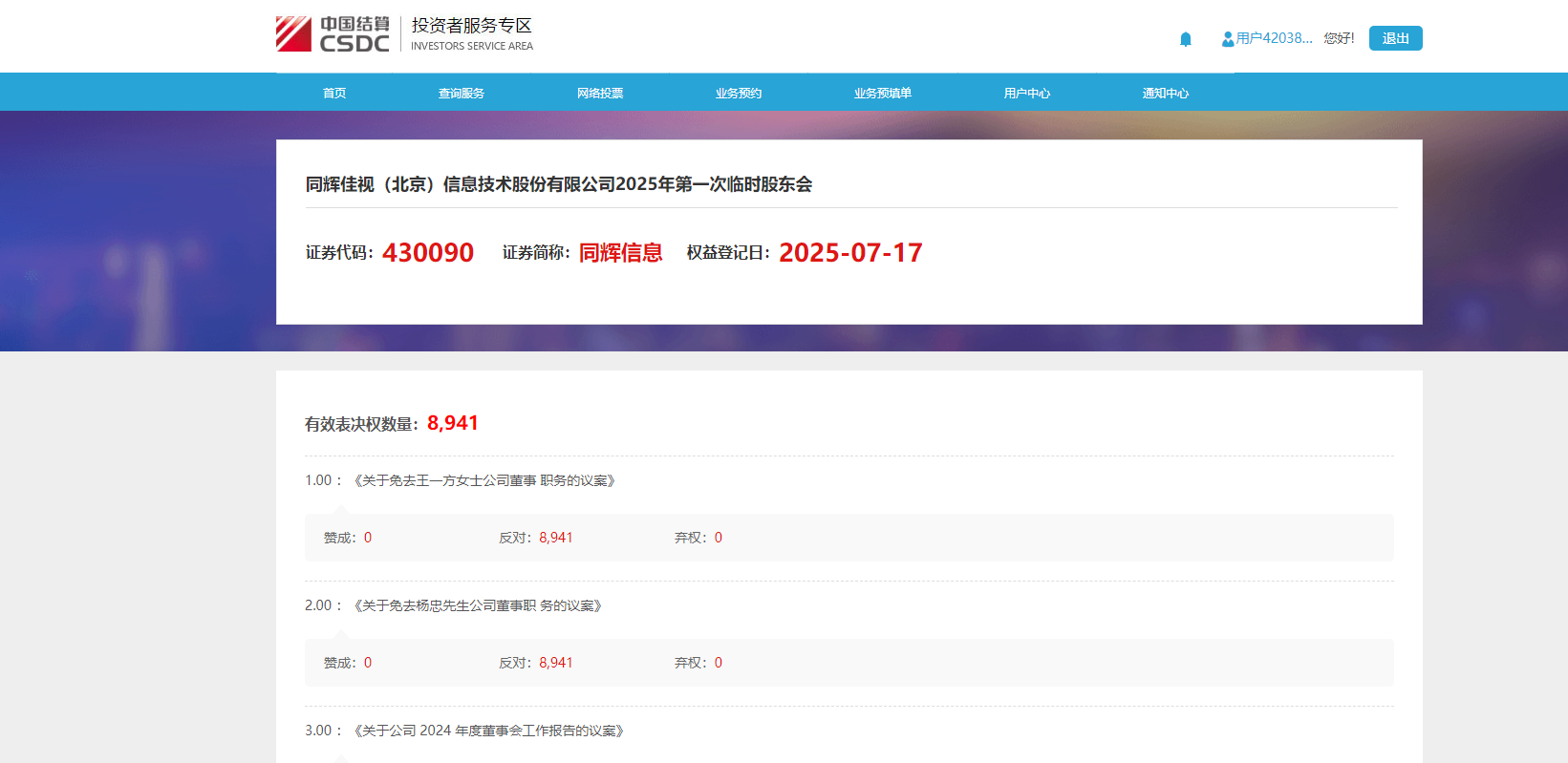Click INVESTORS SERVICE AREA subtitle
Viewport: 1568px width, 763px height.
[472, 46]
